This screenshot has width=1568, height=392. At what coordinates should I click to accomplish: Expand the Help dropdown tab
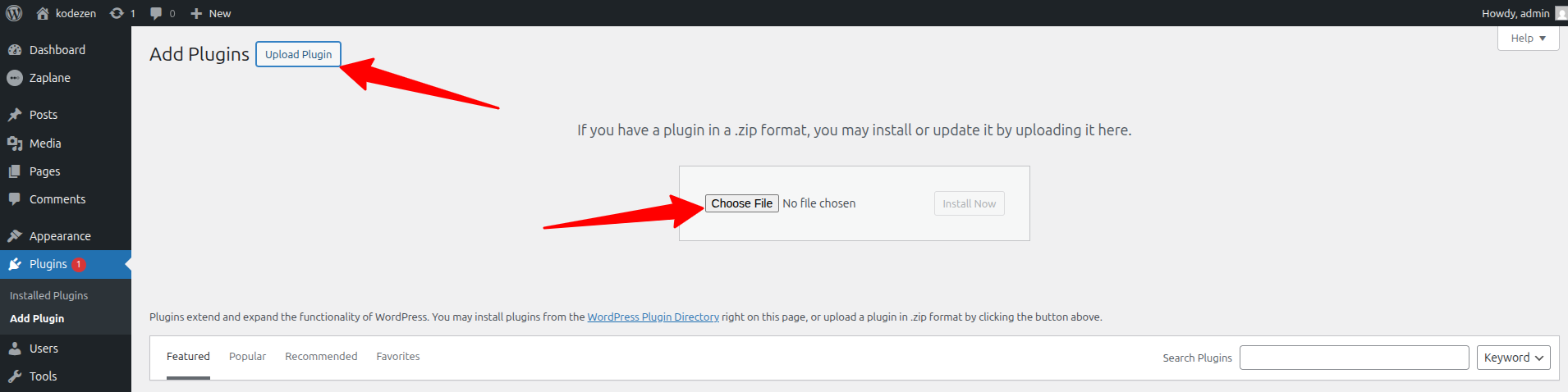pos(1528,38)
